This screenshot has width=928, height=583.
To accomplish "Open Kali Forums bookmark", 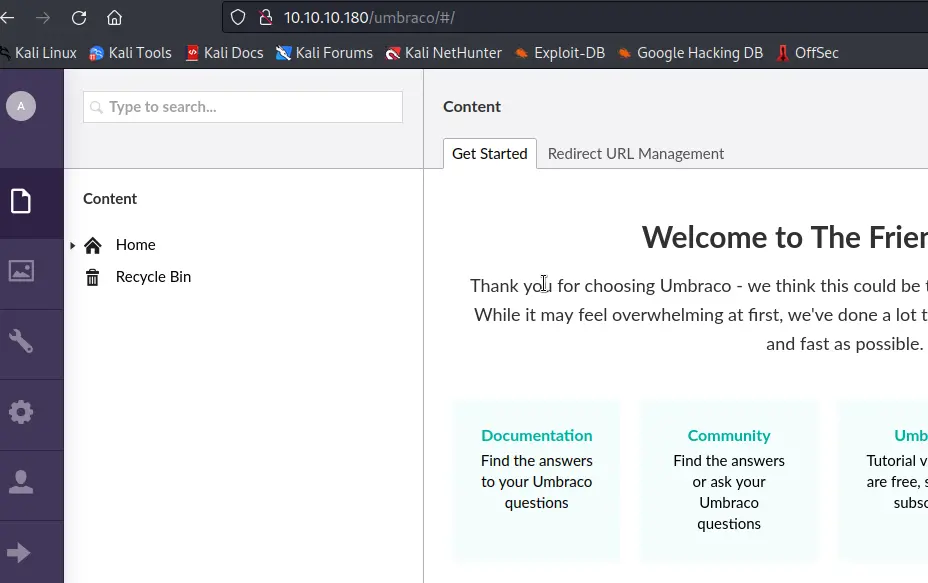I will 324,53.
